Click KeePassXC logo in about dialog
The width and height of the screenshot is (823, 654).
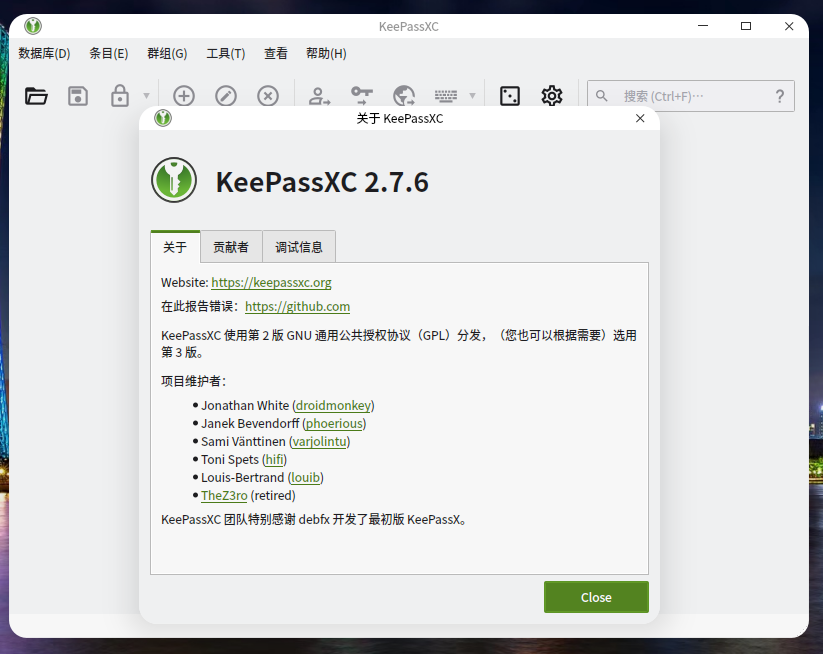(174, 180)
